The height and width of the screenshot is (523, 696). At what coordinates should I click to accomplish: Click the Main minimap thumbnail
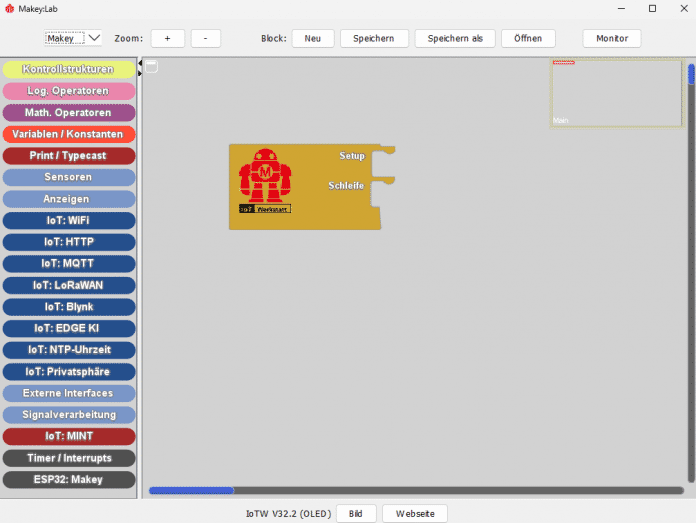click(x=616, y=93)
